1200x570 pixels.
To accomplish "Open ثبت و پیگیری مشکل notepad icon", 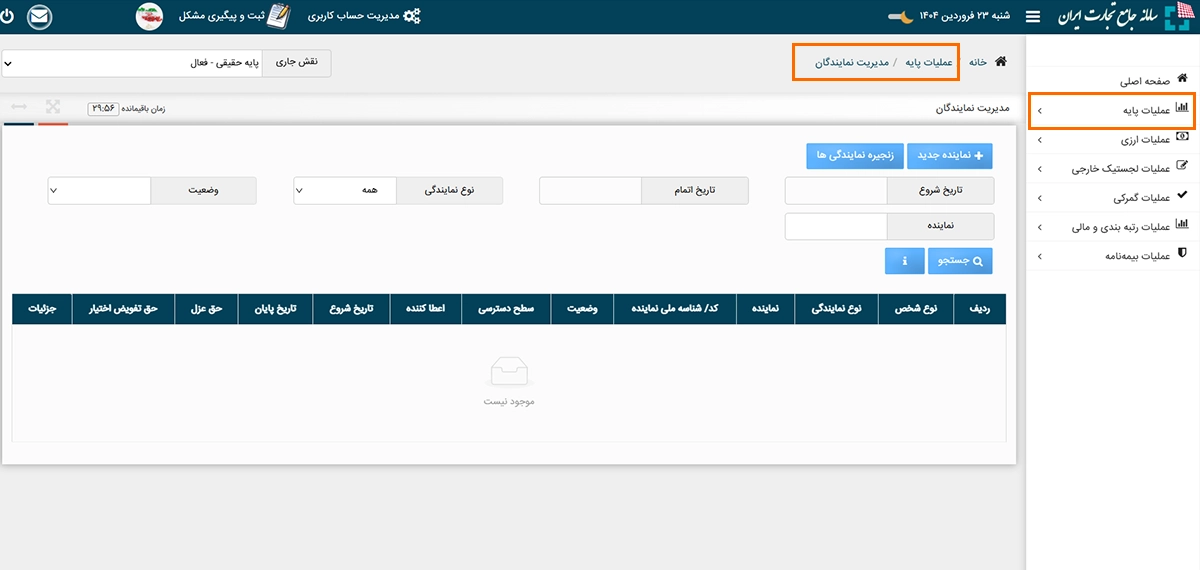I will point(279,17).
